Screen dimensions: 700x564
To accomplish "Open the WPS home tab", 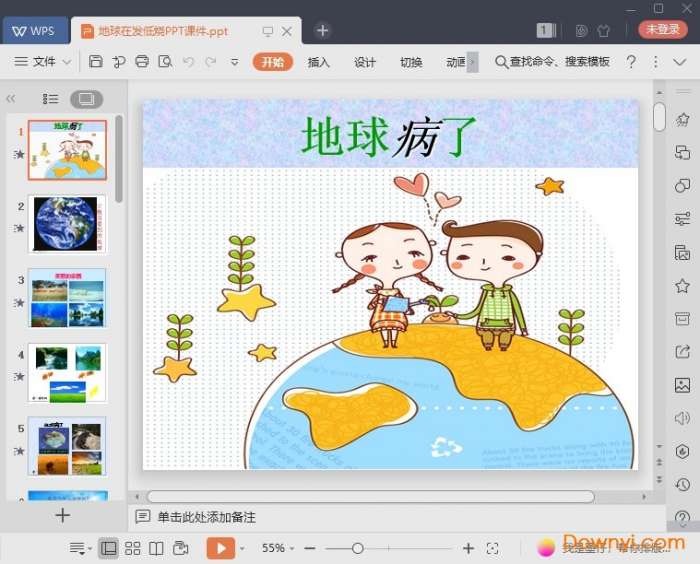I will [36, 31].
